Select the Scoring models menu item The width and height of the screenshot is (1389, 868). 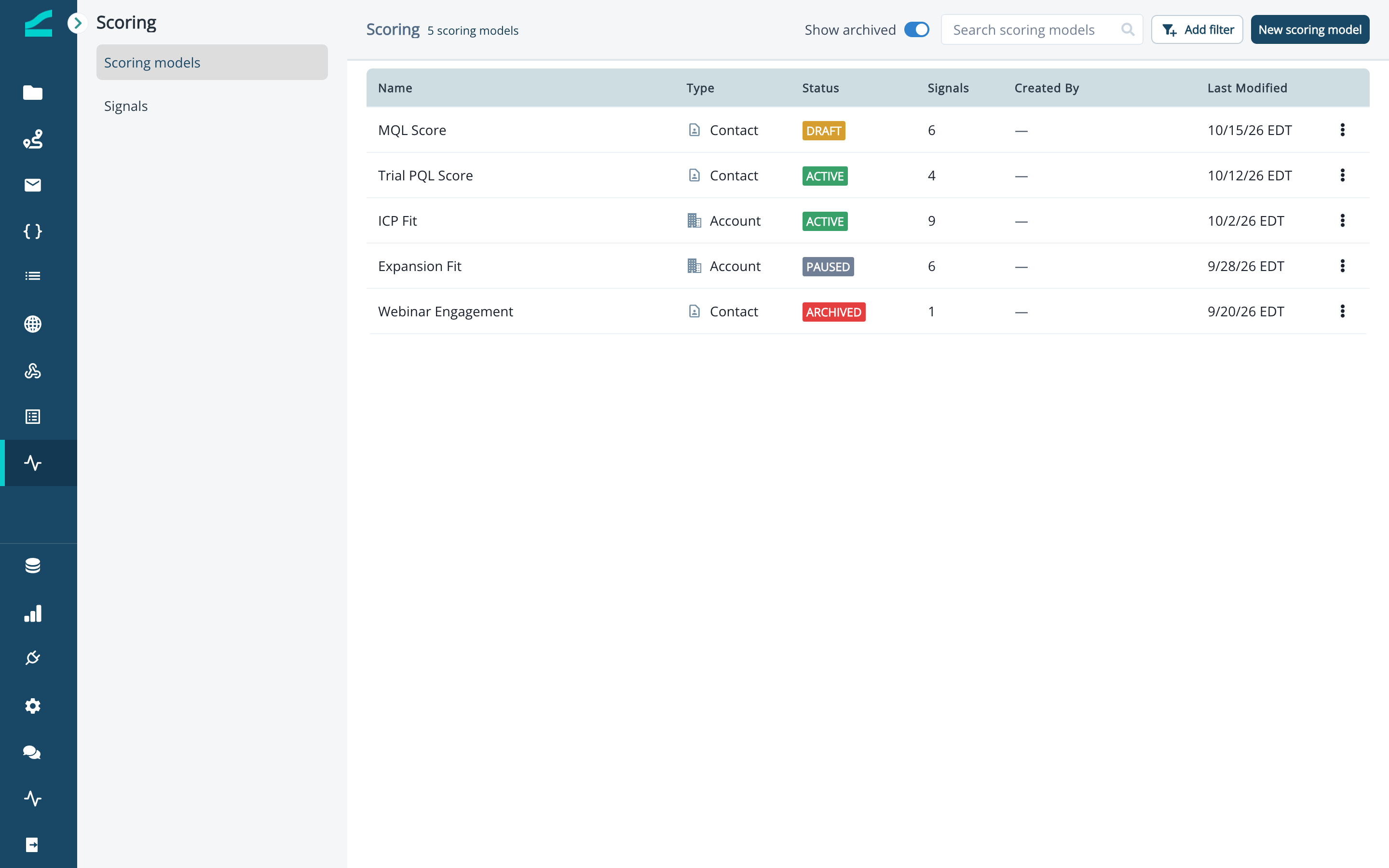point(212,62)
